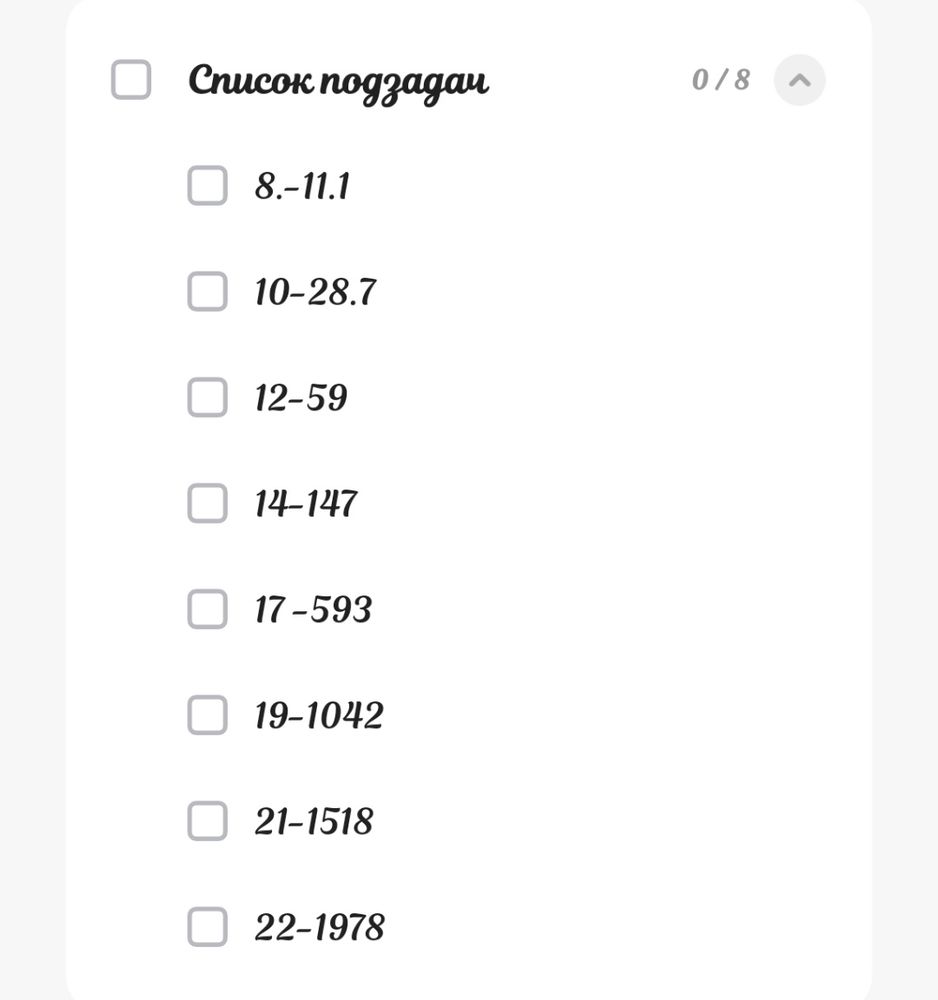Mark the 17-593 item done
938x1000 pixels.
click(x=206, y=610)
